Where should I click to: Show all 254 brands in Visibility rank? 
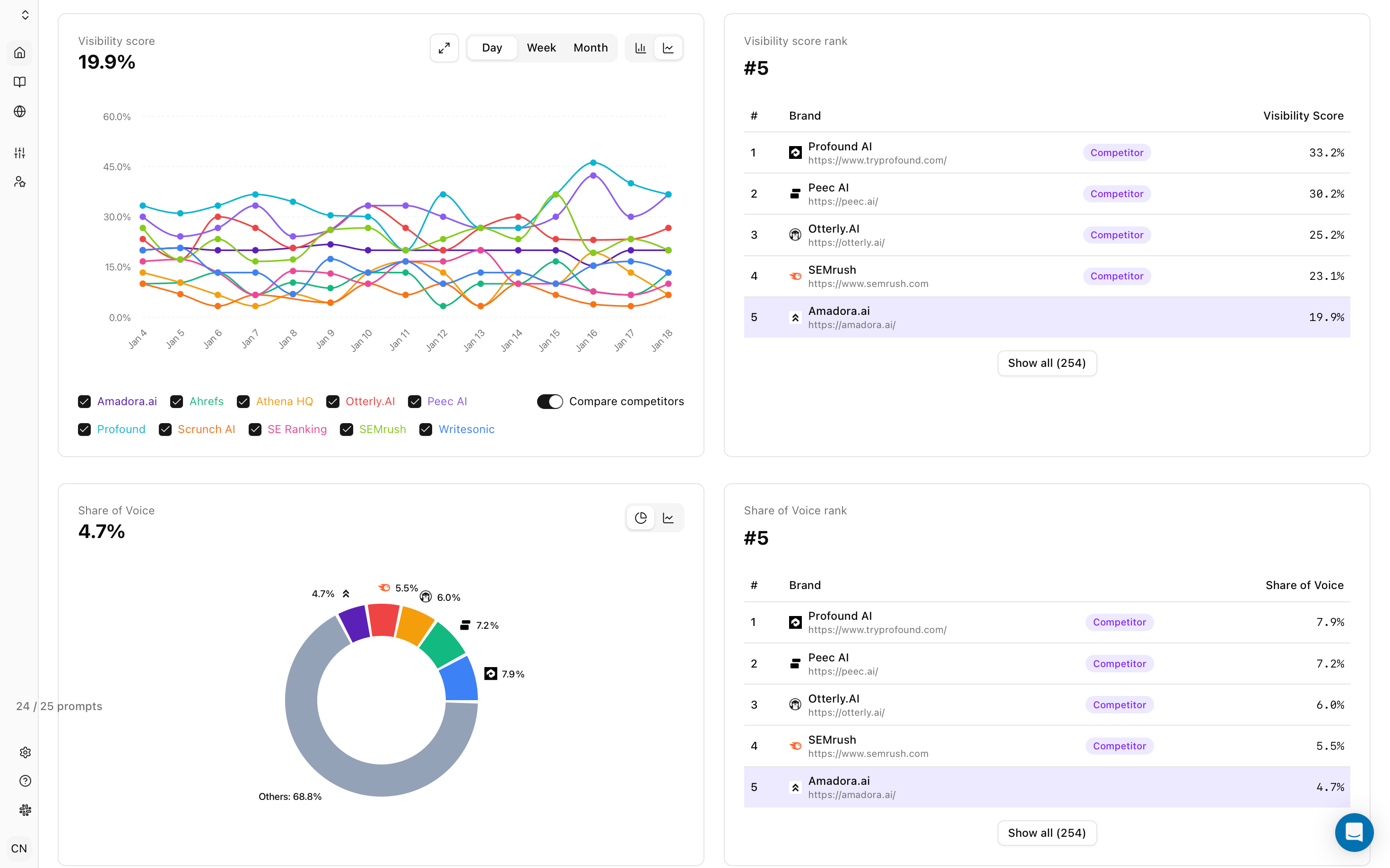(x=1047, y=364)
